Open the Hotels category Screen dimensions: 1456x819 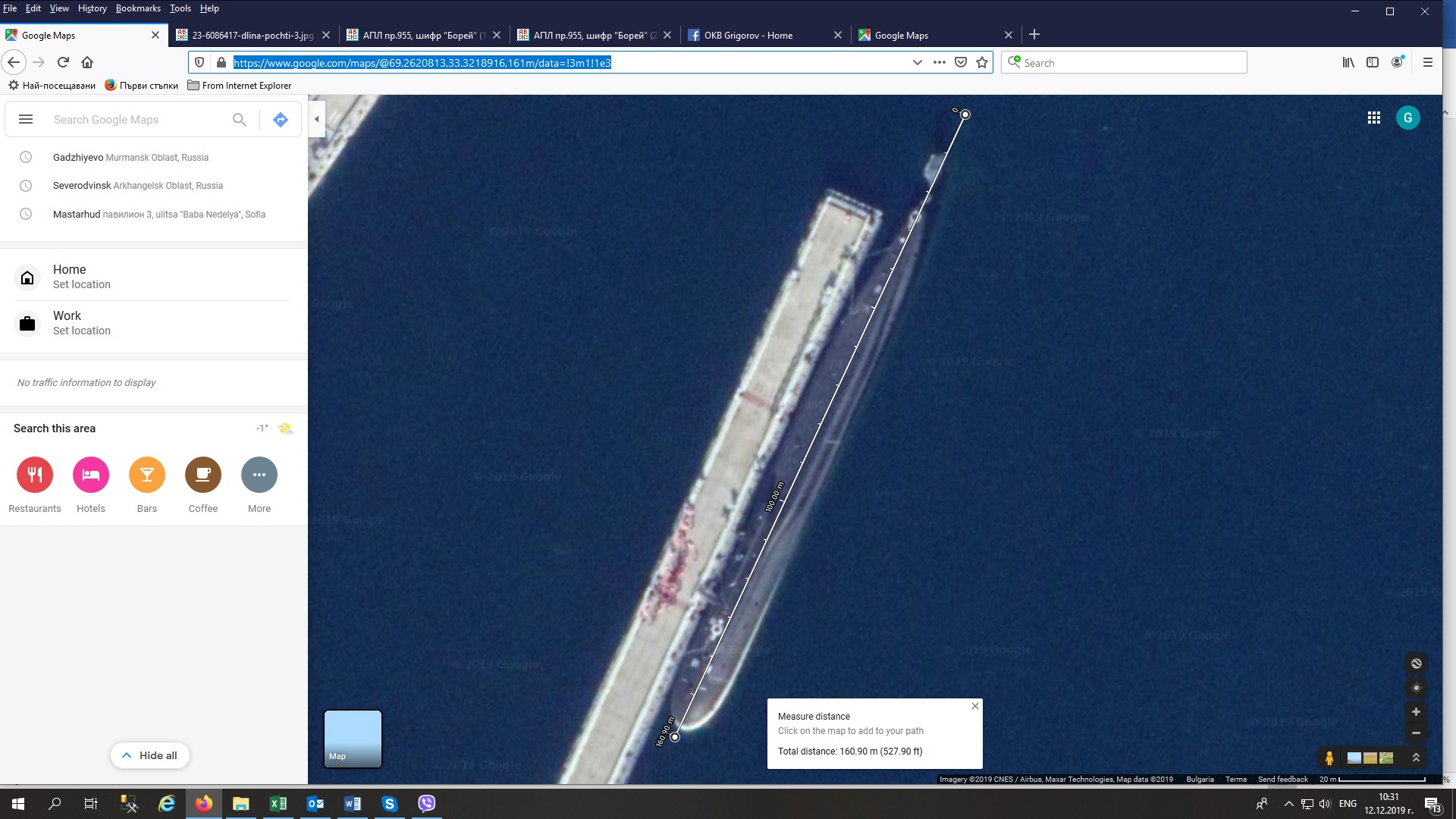coord(91,475)
